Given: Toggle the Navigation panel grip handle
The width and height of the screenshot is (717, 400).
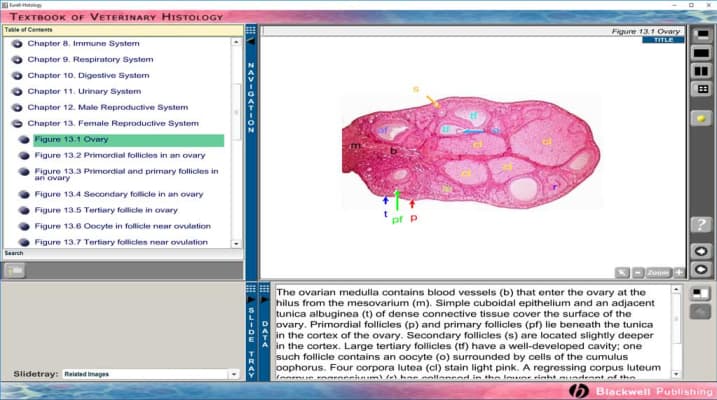Looking at the screenshot, I should [251, 31].
